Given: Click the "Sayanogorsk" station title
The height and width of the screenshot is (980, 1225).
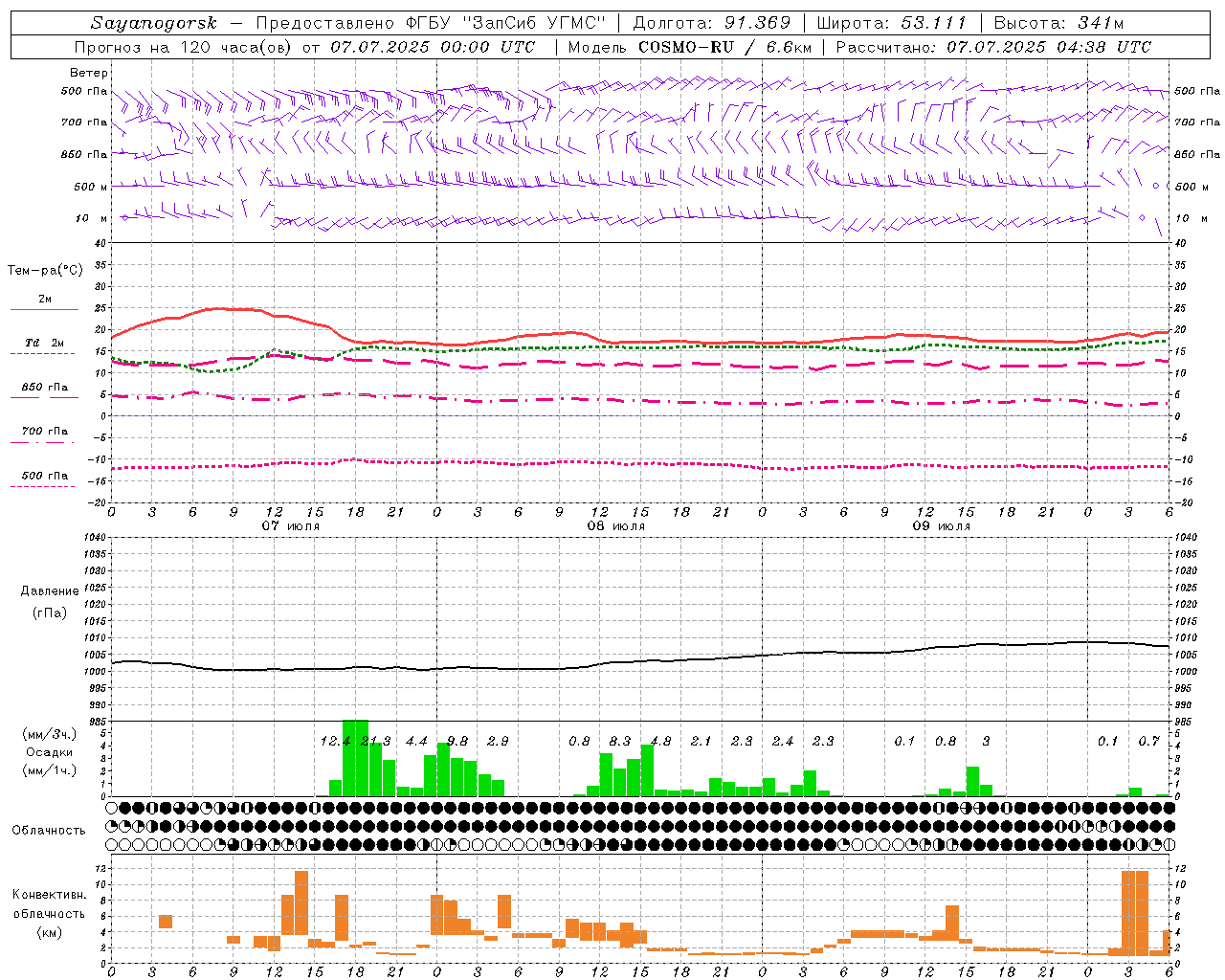Looking at the screenshot, I should click(154, 23).
